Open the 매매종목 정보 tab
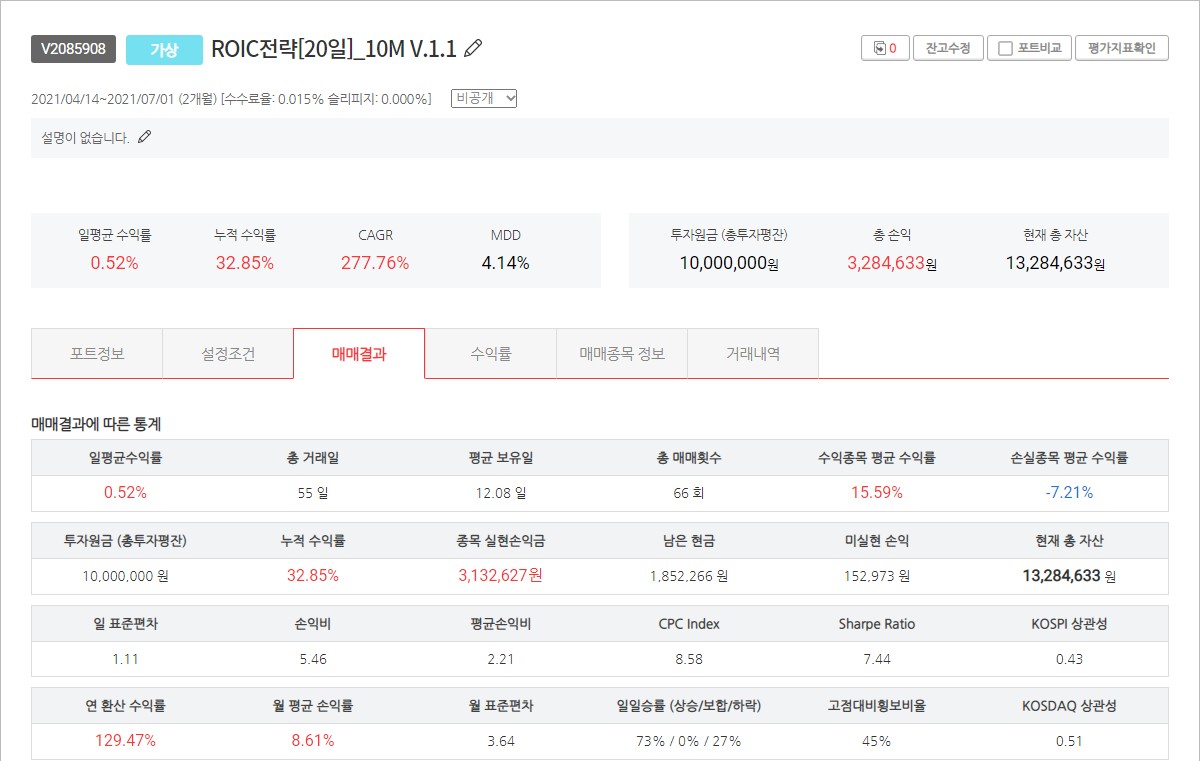1200x761 pixels. [622, 353]
